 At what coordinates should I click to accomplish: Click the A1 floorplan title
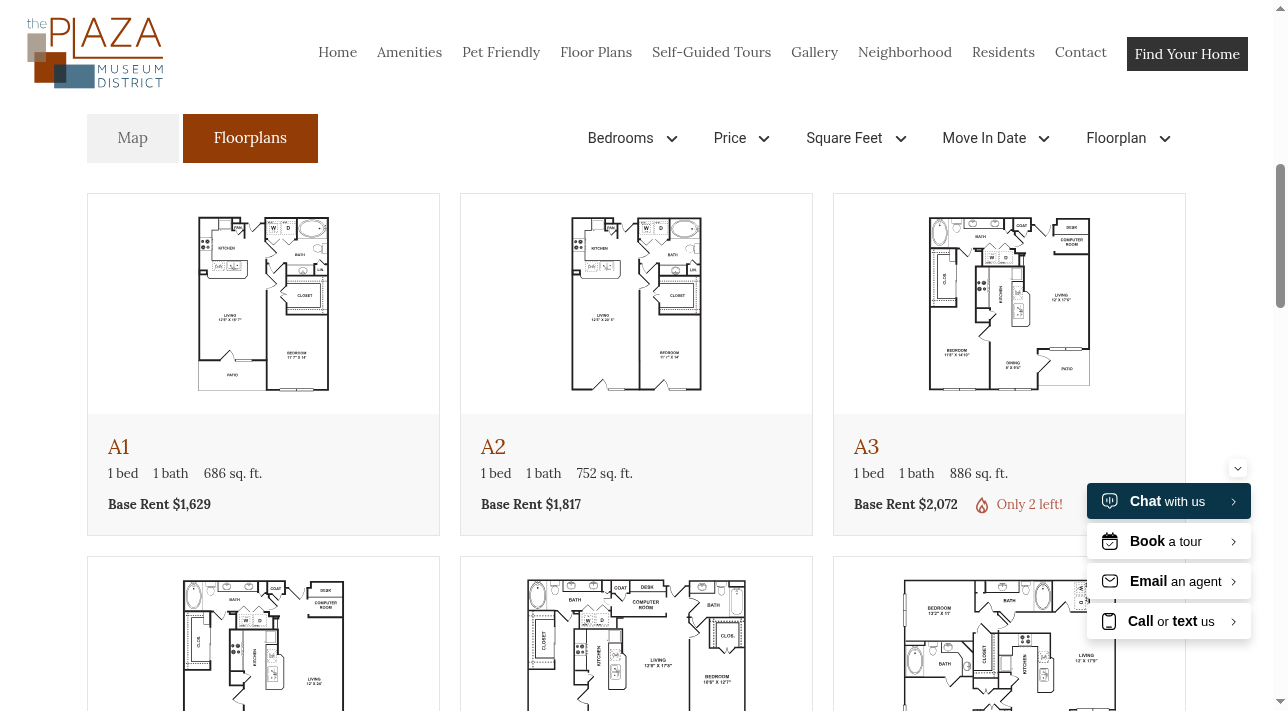click(119, 446)
